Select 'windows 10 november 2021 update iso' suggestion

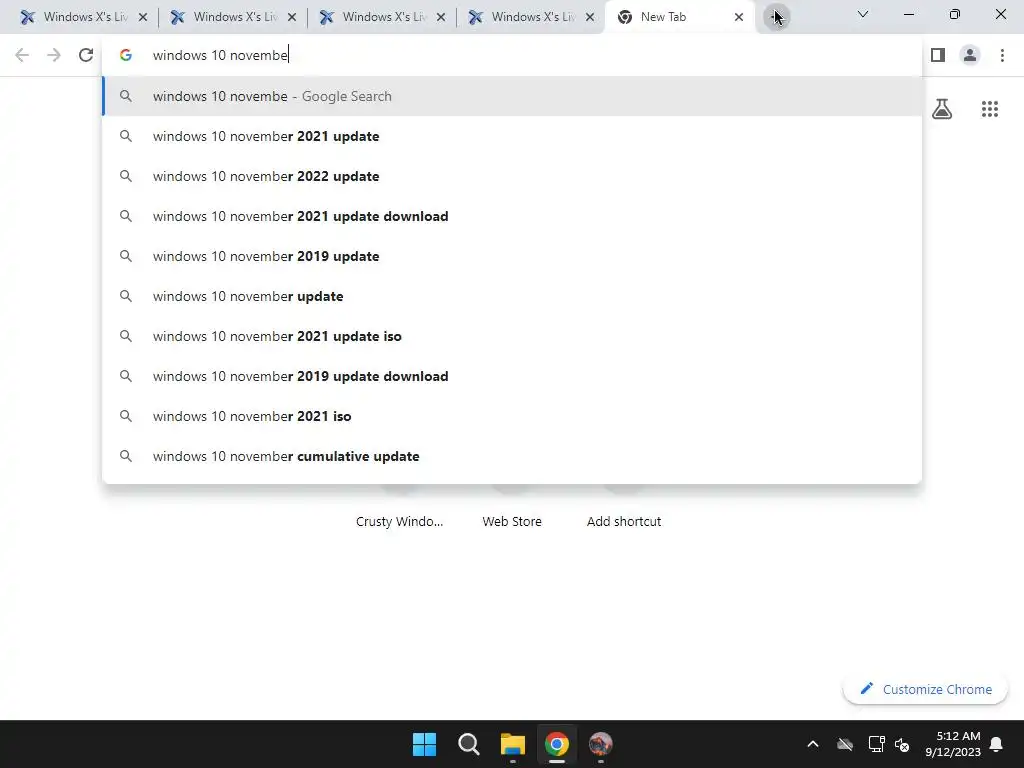pyautogui.click(x=512, y=336)
